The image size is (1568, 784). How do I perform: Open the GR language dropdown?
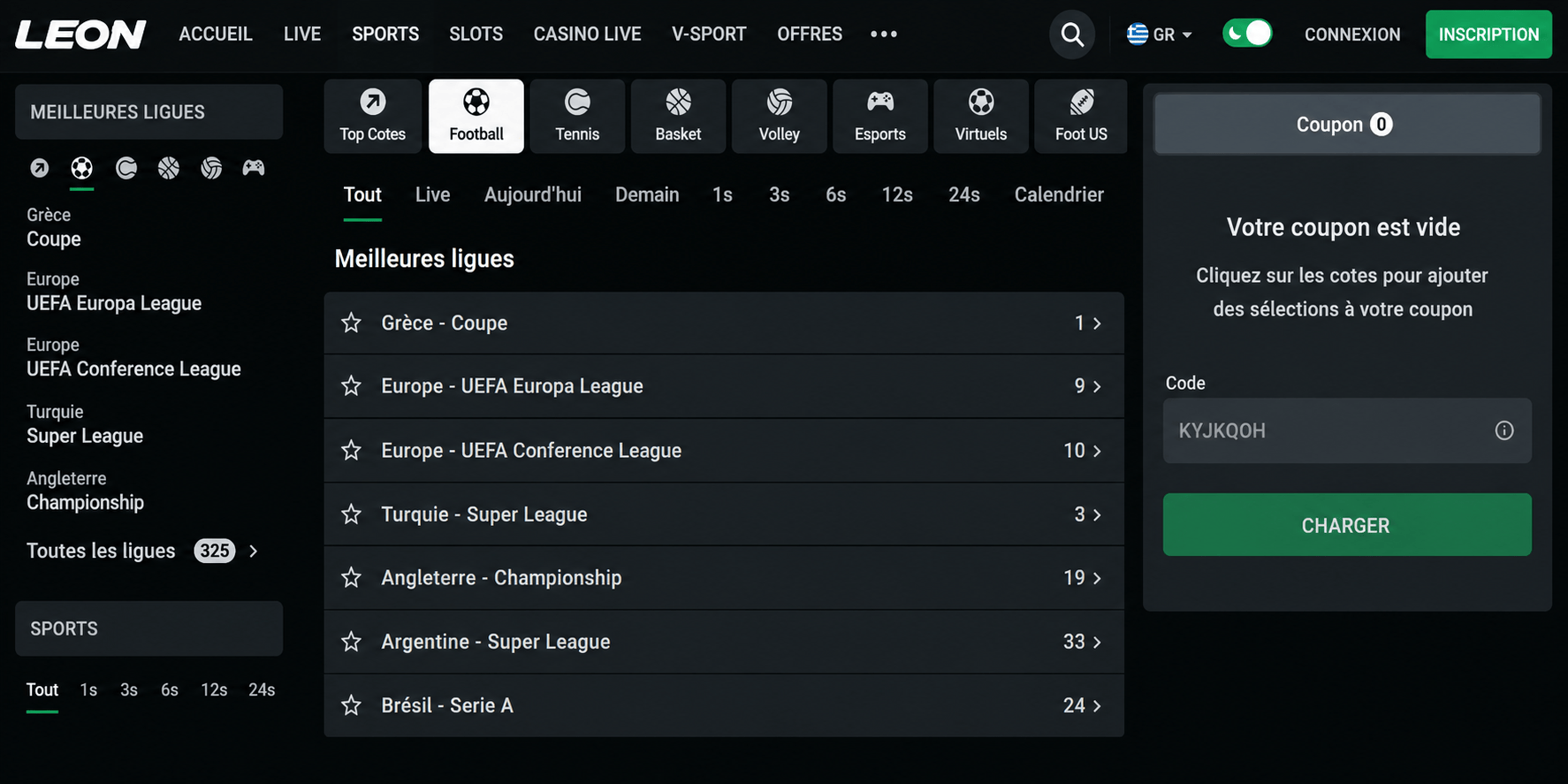[1160, 34]
